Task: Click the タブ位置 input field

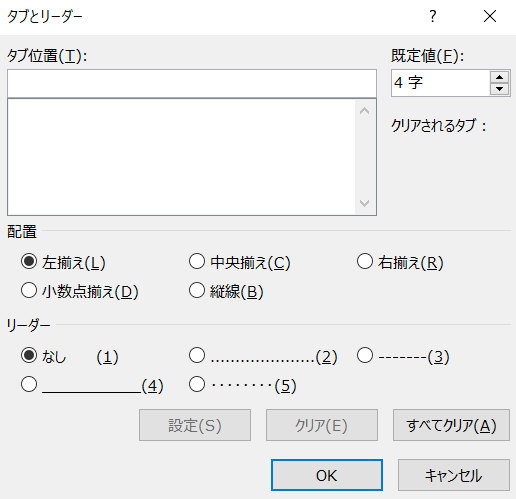Action: pos(192,83)
